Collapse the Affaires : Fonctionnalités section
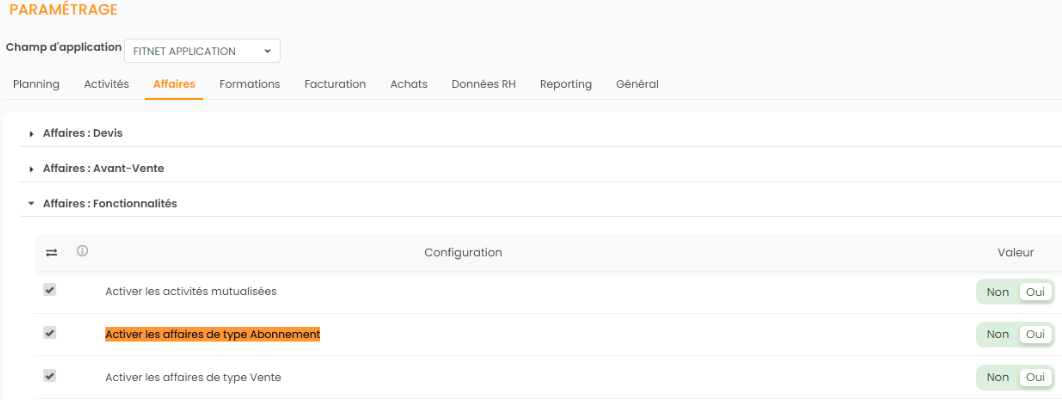Viewport: 1062px width, 402px height. (109, 203)
